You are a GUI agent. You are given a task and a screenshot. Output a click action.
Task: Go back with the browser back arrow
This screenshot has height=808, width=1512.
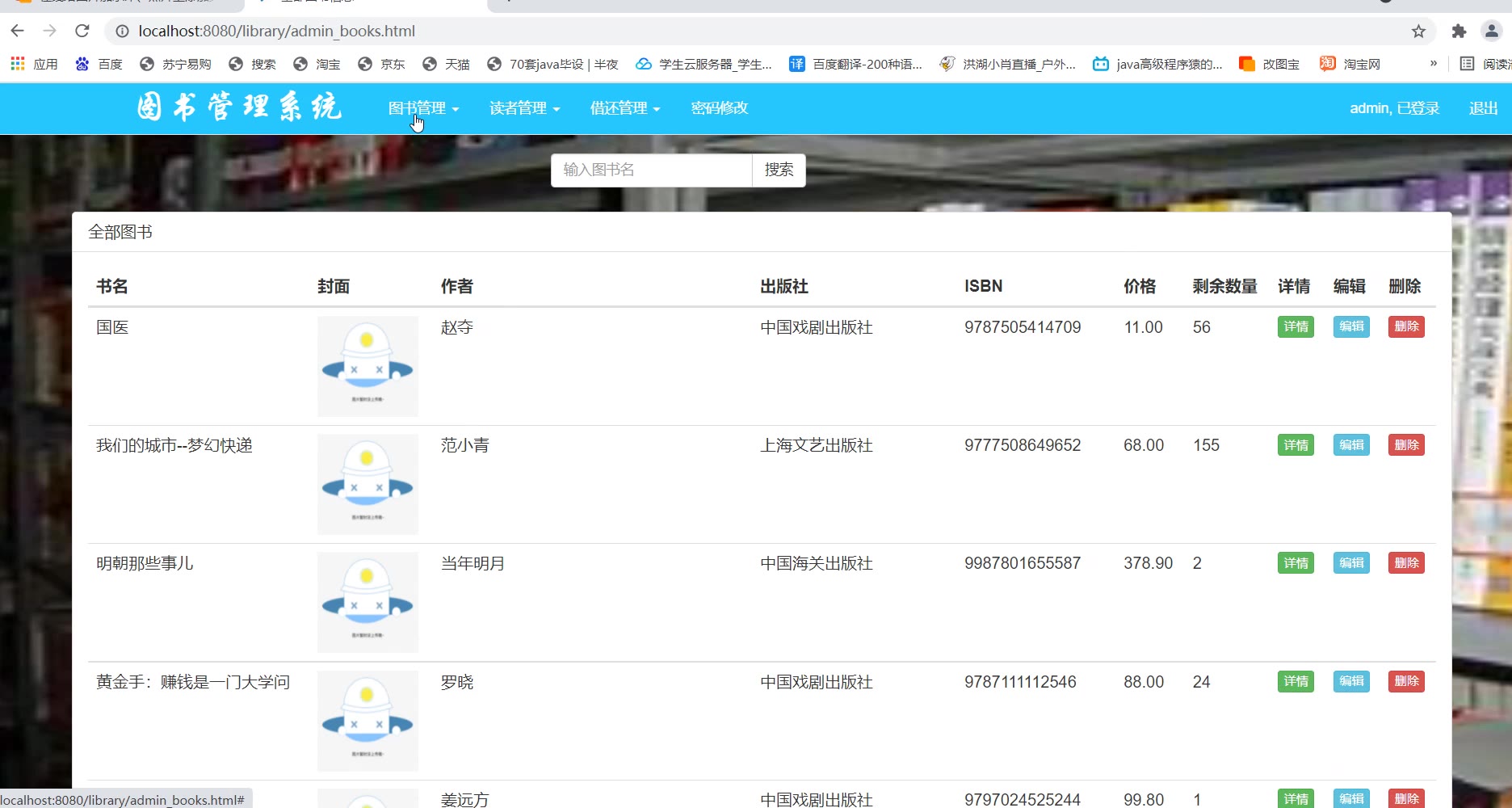(x=18, y=31)
